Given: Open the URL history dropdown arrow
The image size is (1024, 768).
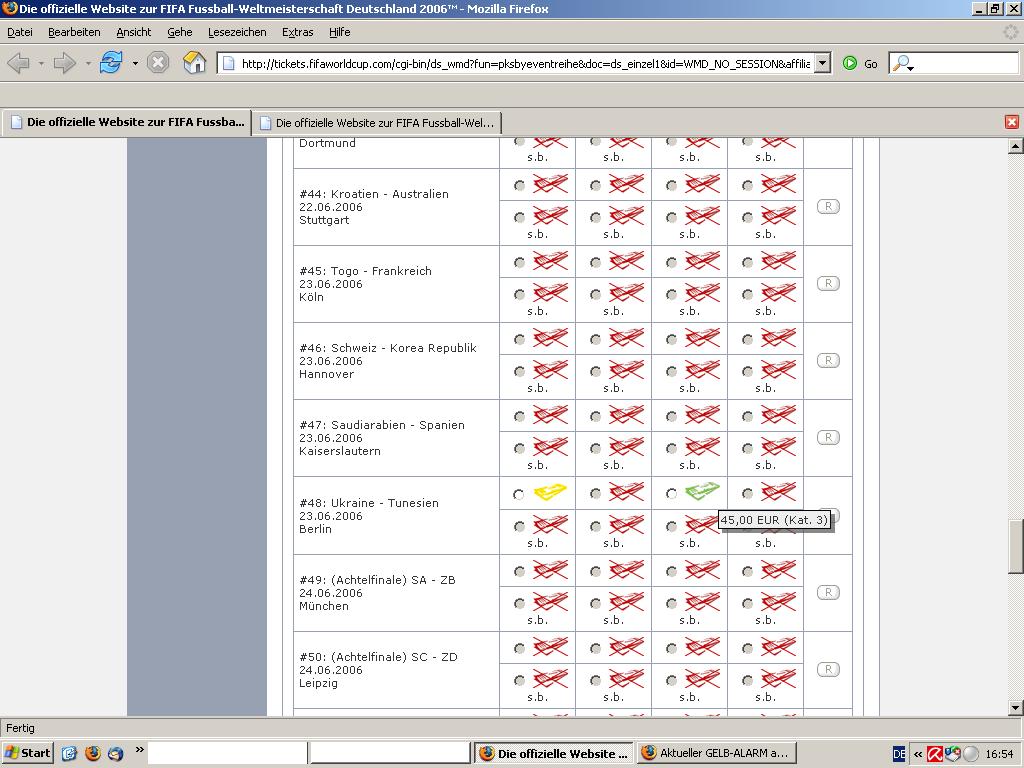Looking at the screenshot, I should coord(822,63).
